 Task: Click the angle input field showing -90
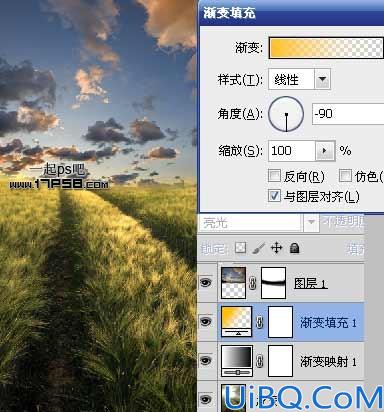point(348,114)
